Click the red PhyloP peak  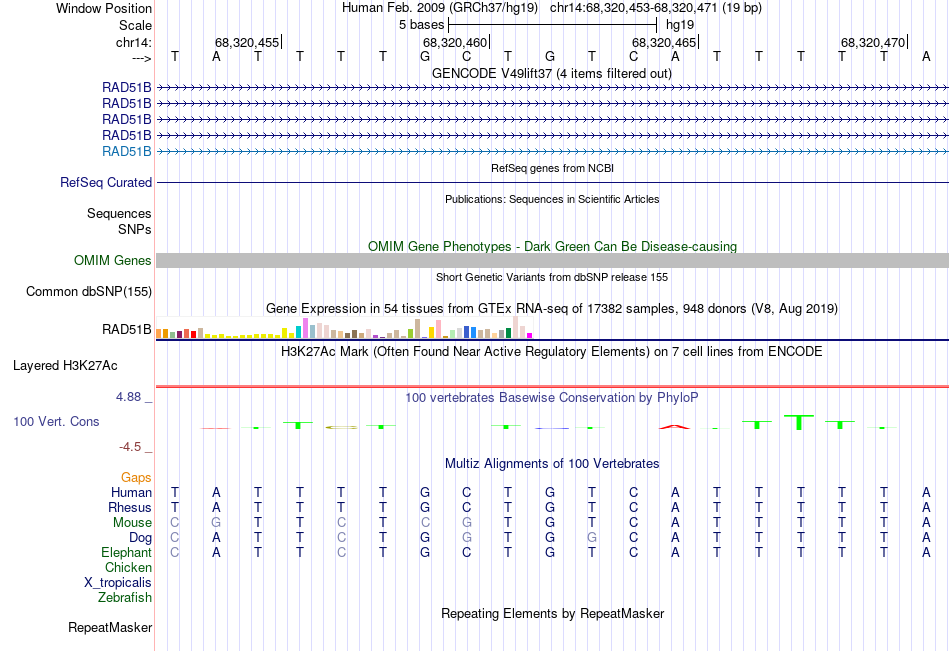click(x=674, y=426)
